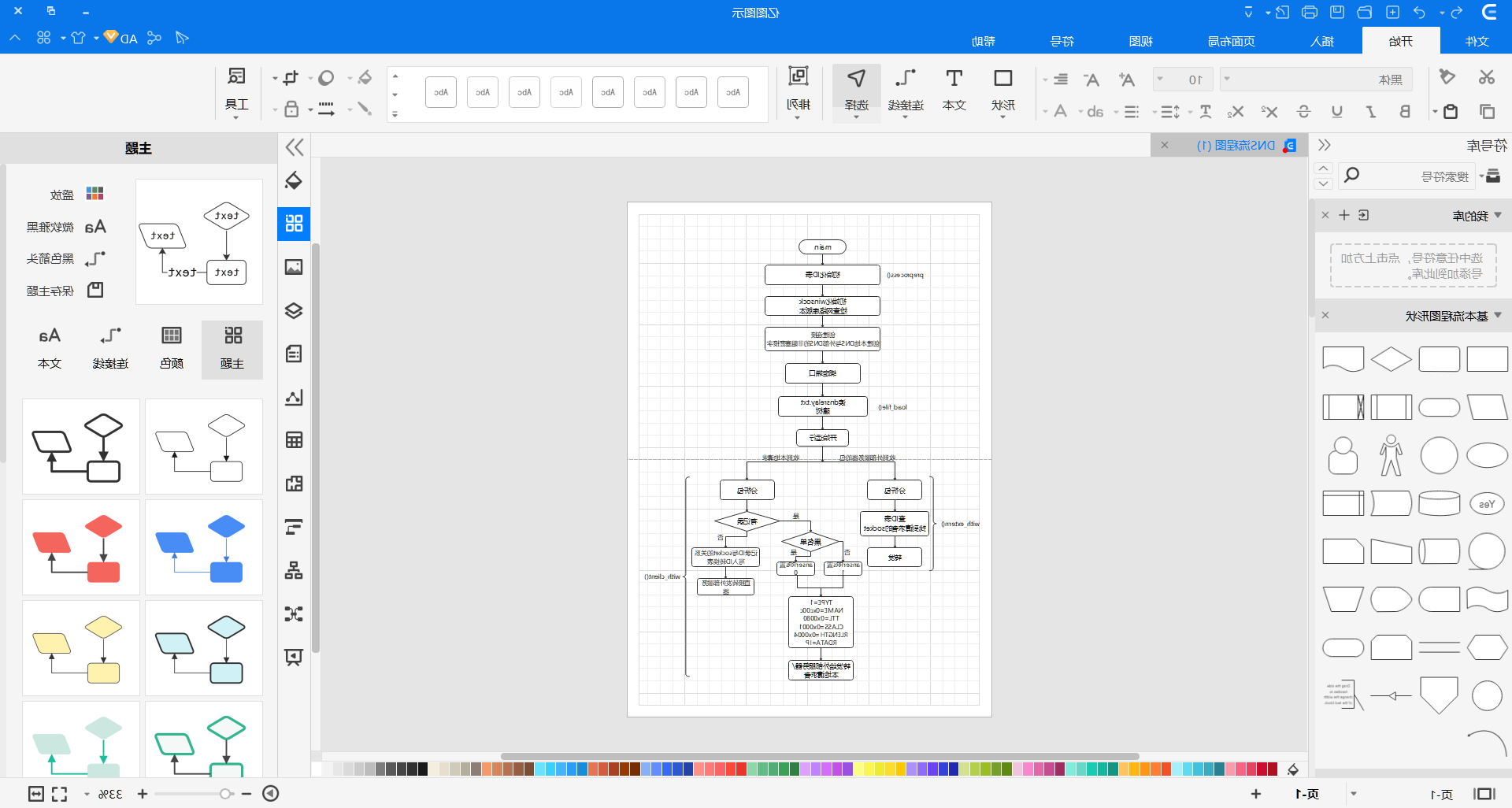Open the page settings sidebar icon
The width and height of the screenshot is (1512, 808).
coord(294,354)
